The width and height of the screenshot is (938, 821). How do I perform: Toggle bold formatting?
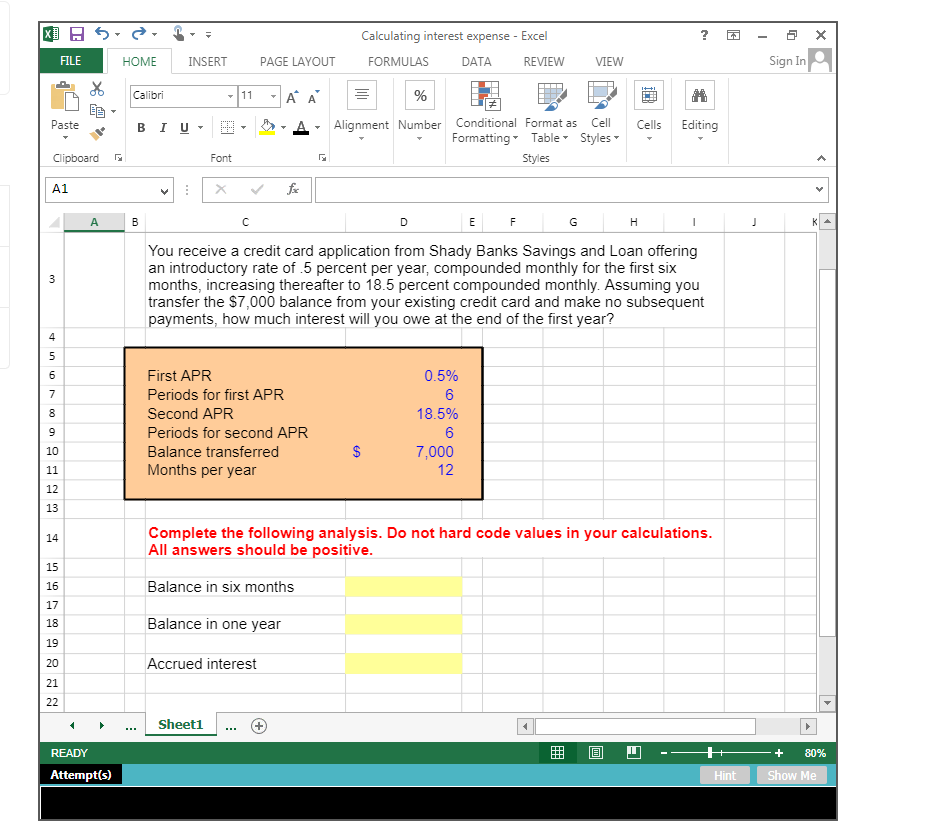click(140, 128)
